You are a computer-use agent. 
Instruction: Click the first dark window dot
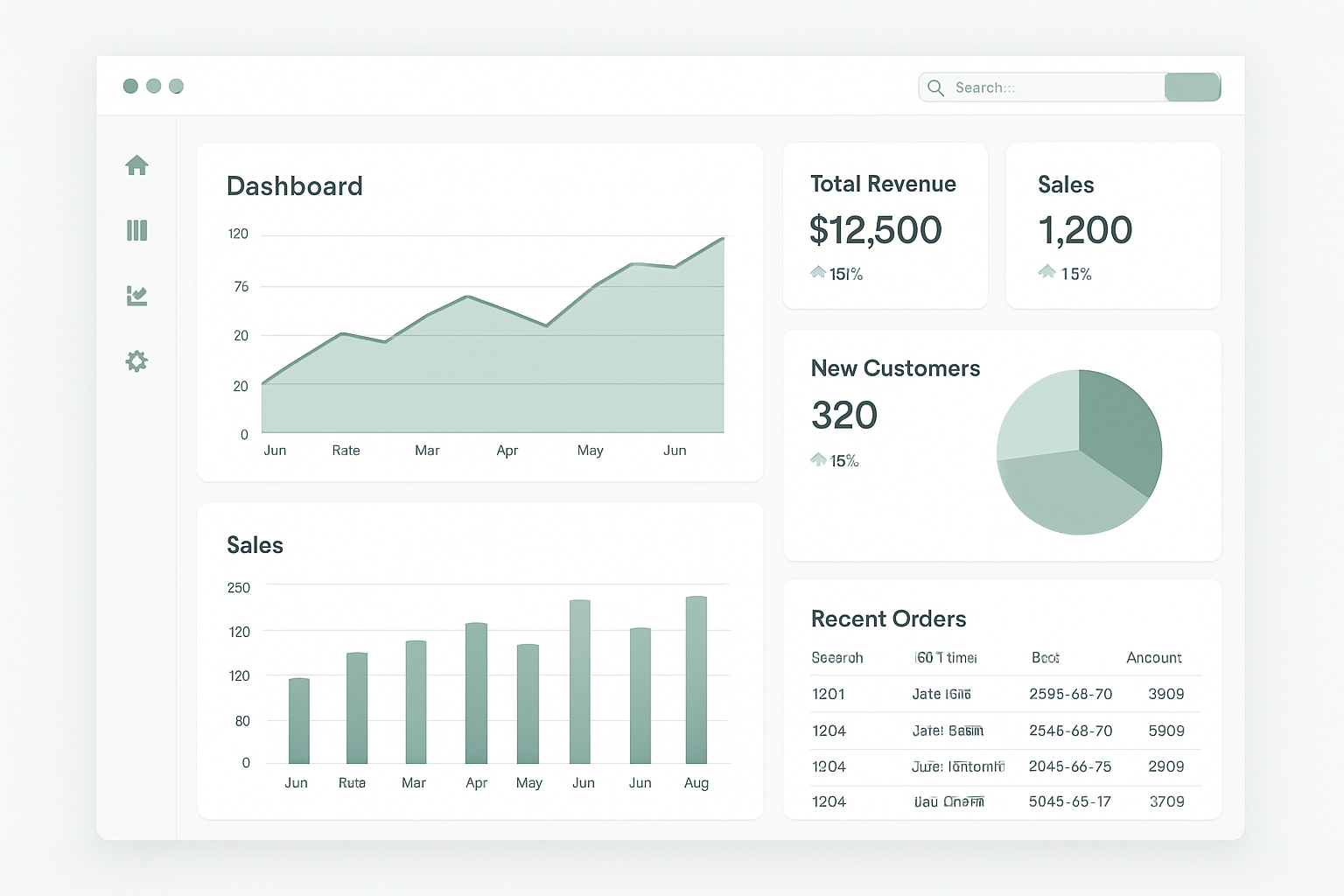pos(130,86)
